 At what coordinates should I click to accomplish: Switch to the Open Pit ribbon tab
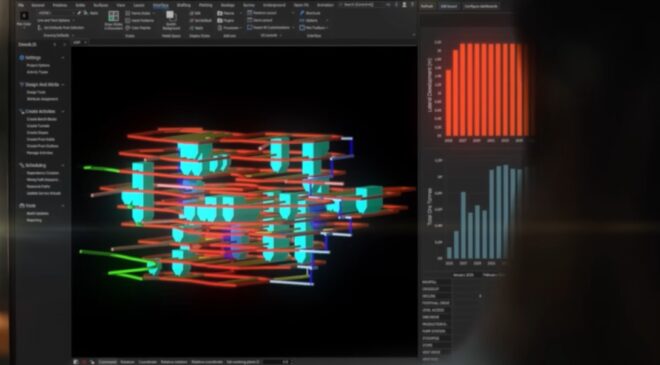[x=301, y=5]
